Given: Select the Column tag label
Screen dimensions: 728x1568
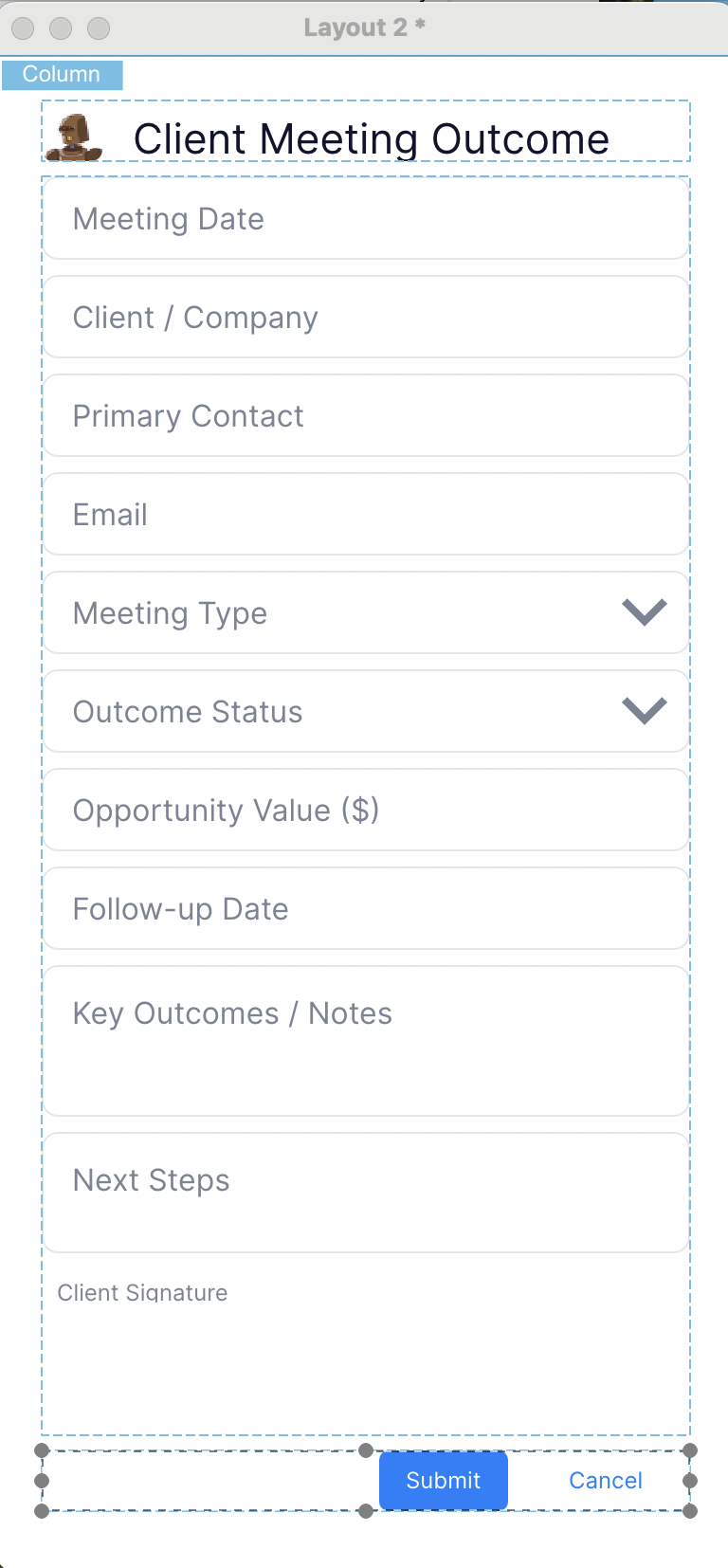Looking at the screenshot, I should pos(62,75).
